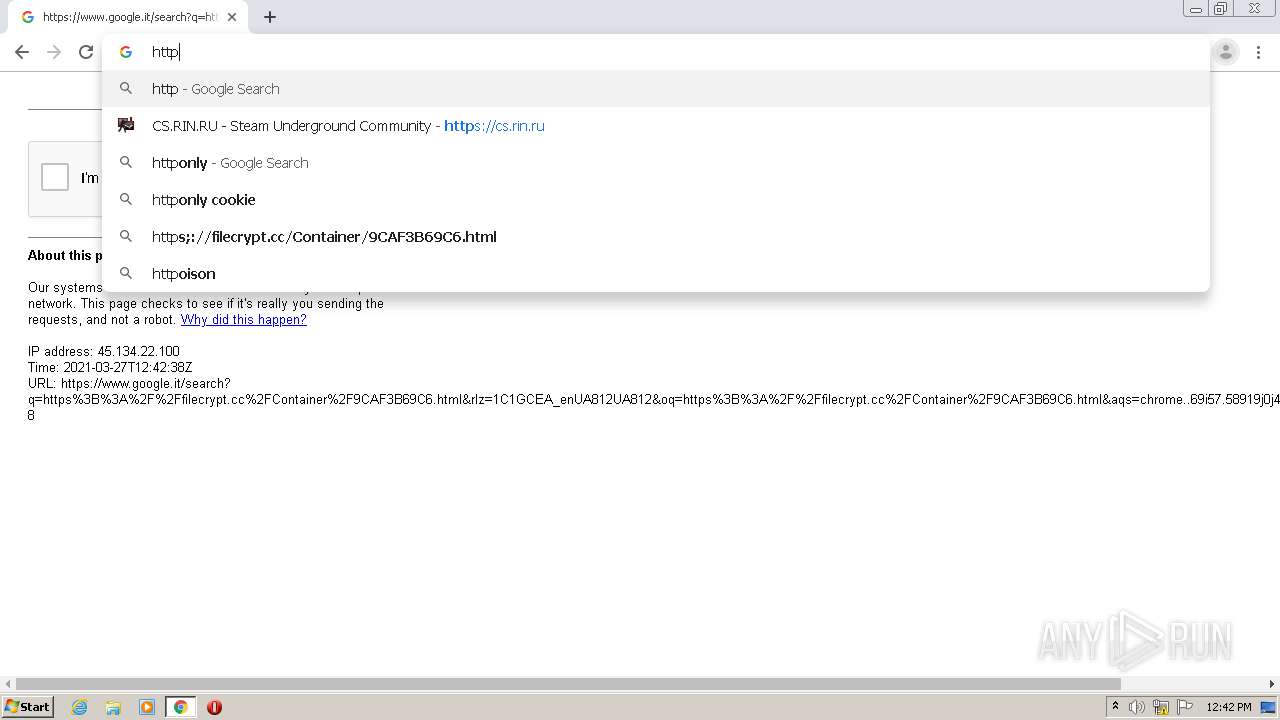Open Windows Media Player from taskbar

tap(147, 707)
